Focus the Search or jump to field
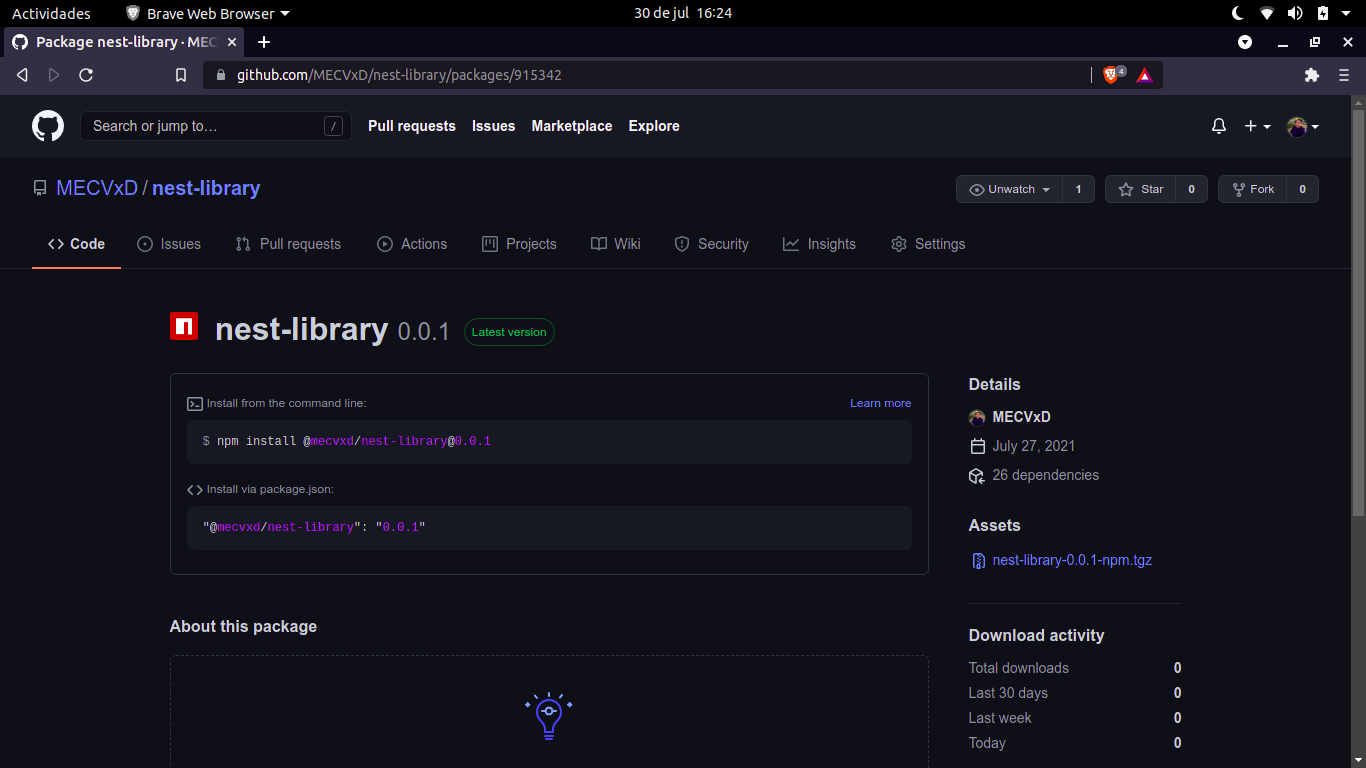 coord(216,126)
